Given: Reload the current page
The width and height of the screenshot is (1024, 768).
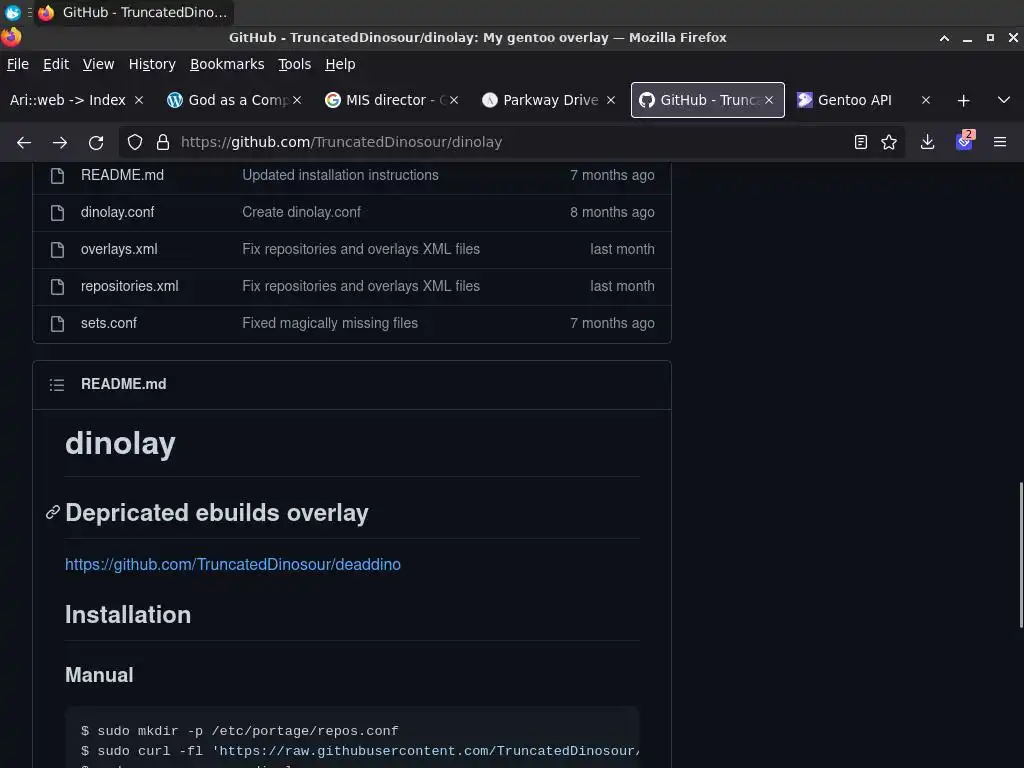Looking at the screenshot, I should (96, 142).
